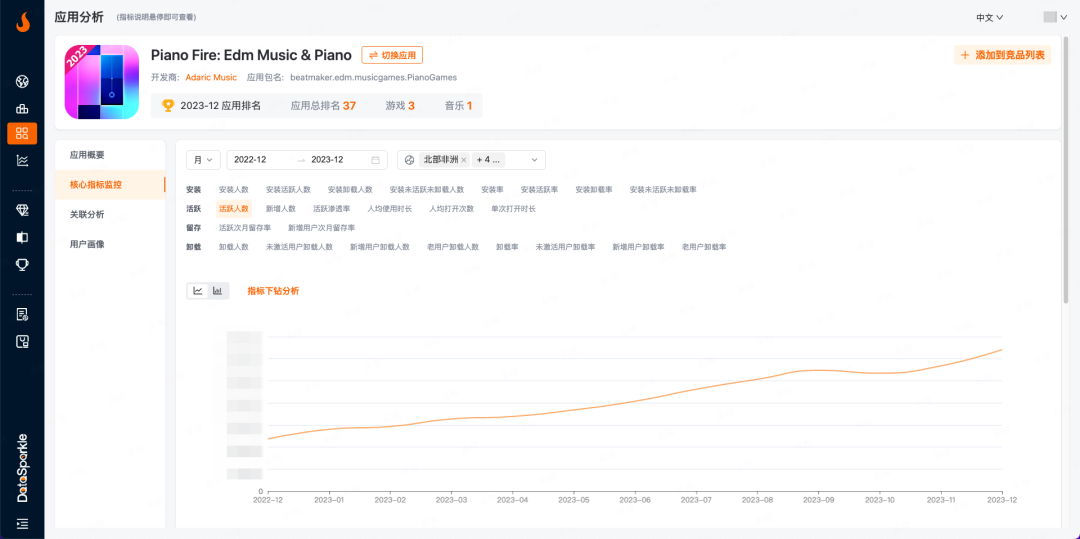The height and width of the screenshot is (539, 1080).
Task: Select the 人均使用时长 metric
Action: pos(390,209)
